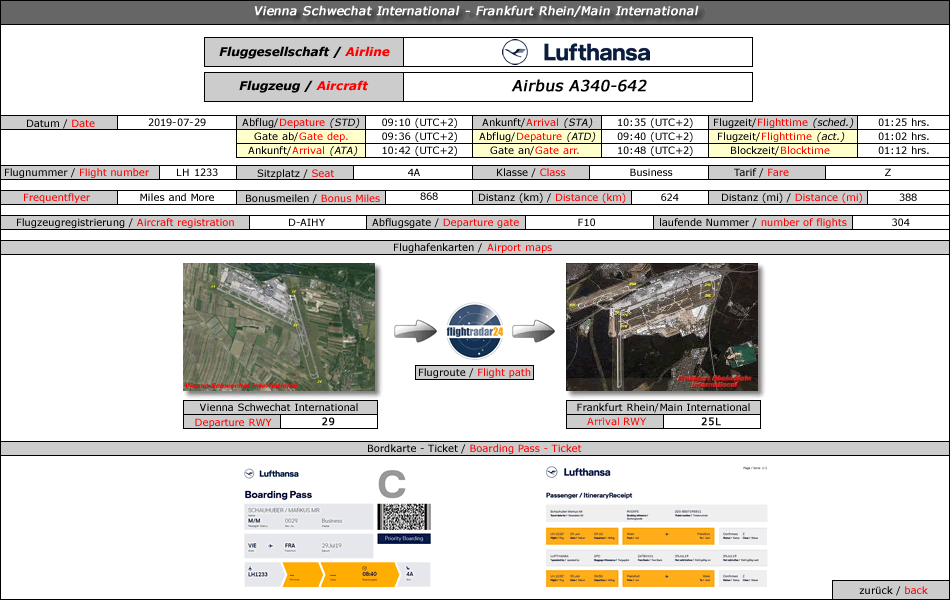This screenshot has height=600, width=950.
Task: Click the large C boarding group letter
Action: pos(391,485)
